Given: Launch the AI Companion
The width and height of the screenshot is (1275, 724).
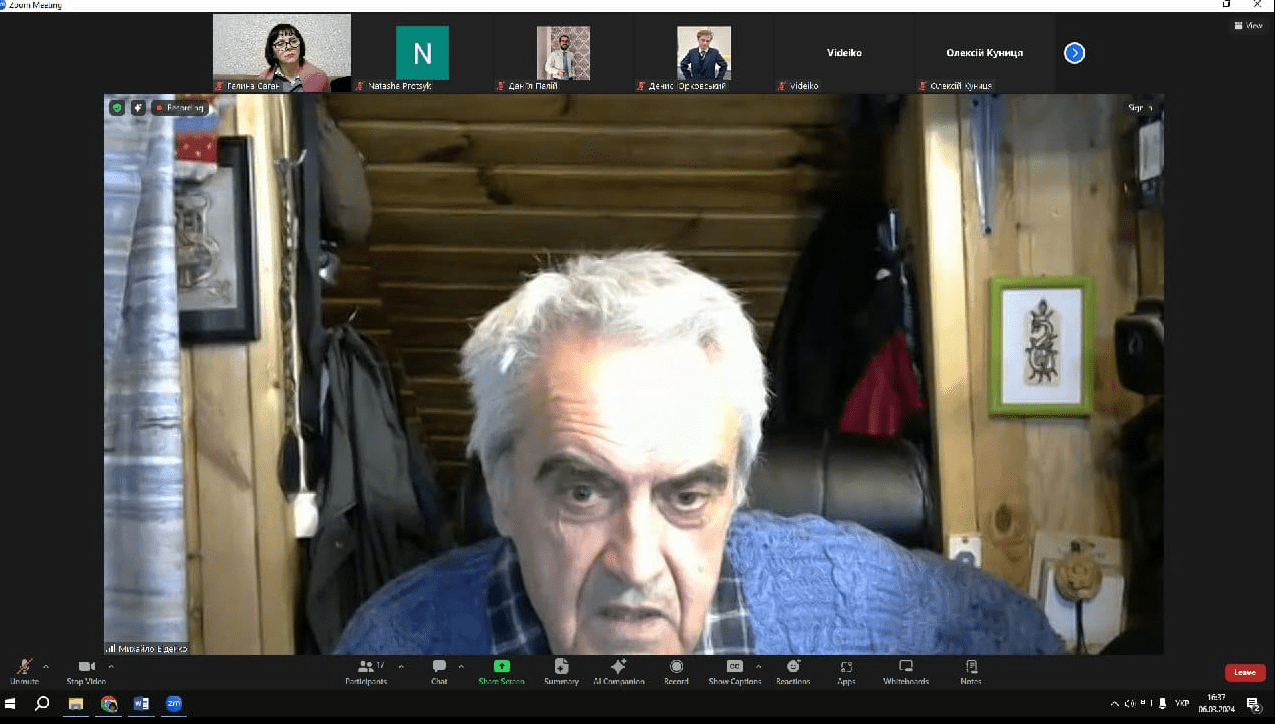Looking at the screenshot, I should pos(617,668).
